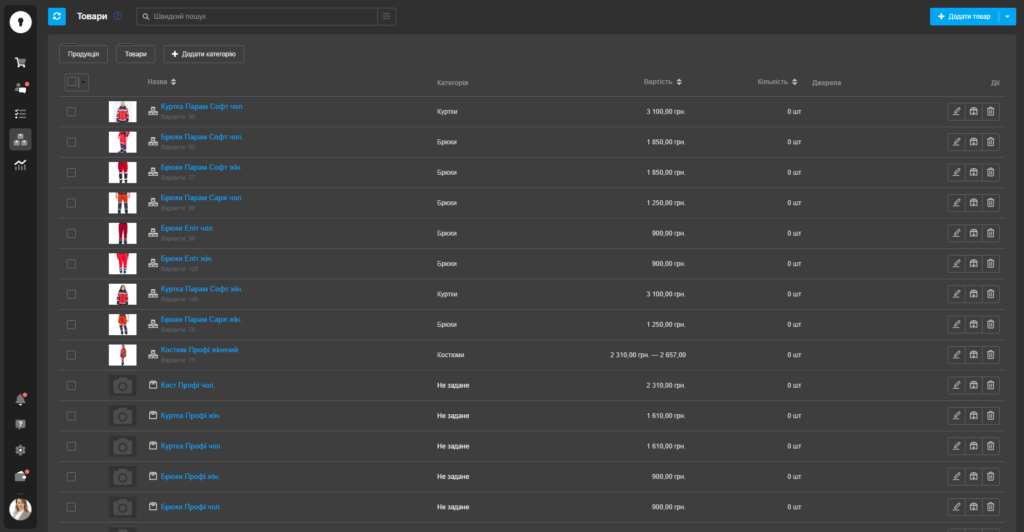1024x532 pixels.
Task: Open the orders cart icon in sidebar
Action: [x=20, y=62]
